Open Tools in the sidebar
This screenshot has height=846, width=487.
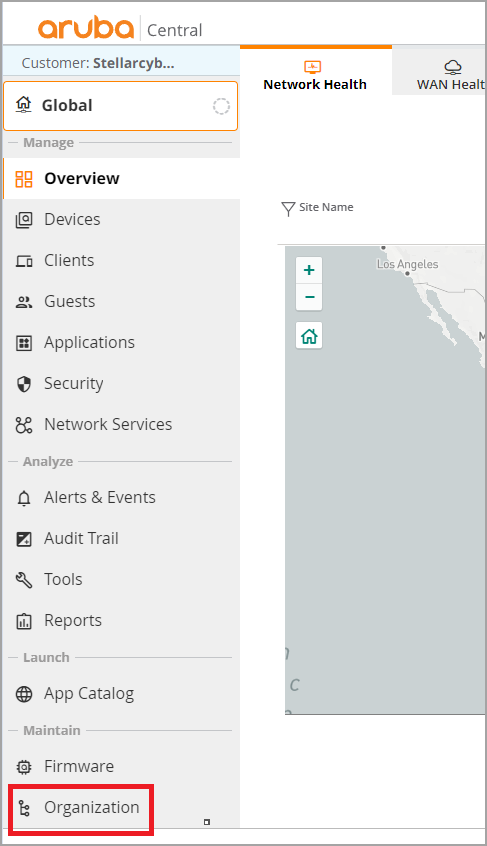click(121, 579)
